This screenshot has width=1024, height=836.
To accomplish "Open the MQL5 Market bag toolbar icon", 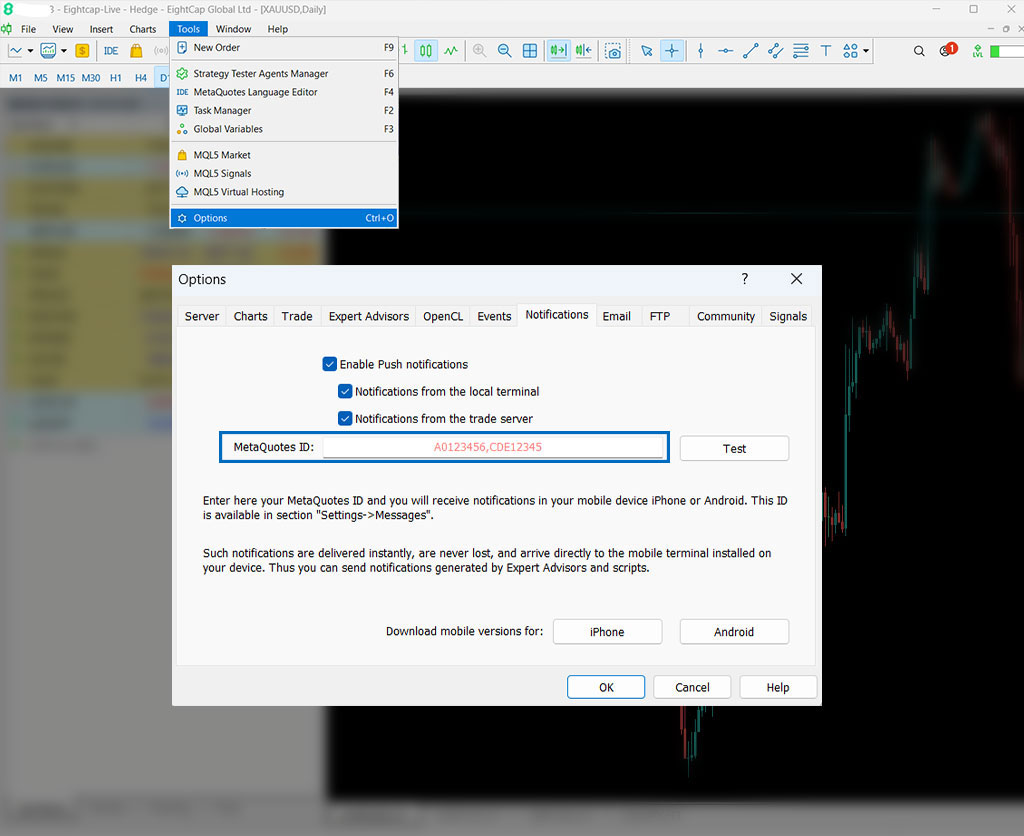I will pyautogui.click(x=136, y=51).
